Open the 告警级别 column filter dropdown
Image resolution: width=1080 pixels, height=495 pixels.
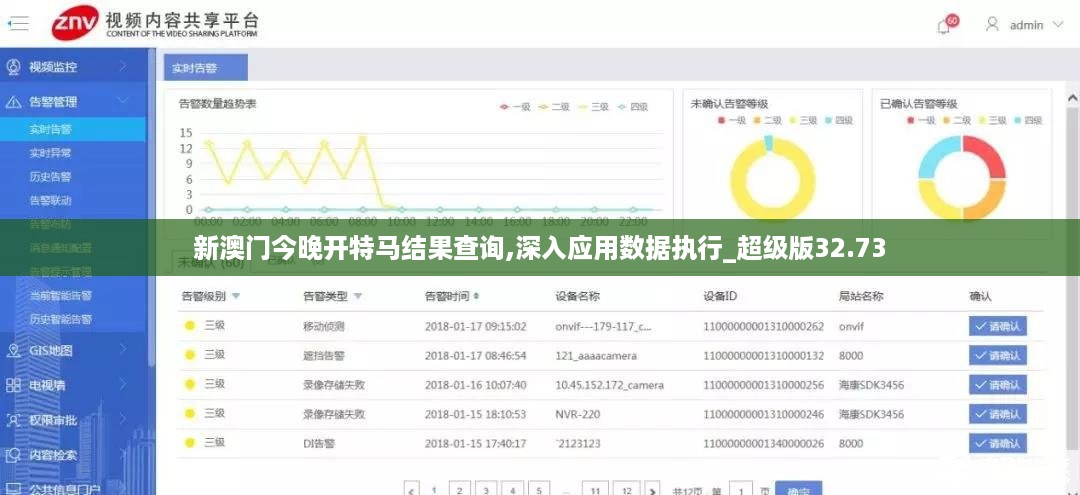pos(236,297)
